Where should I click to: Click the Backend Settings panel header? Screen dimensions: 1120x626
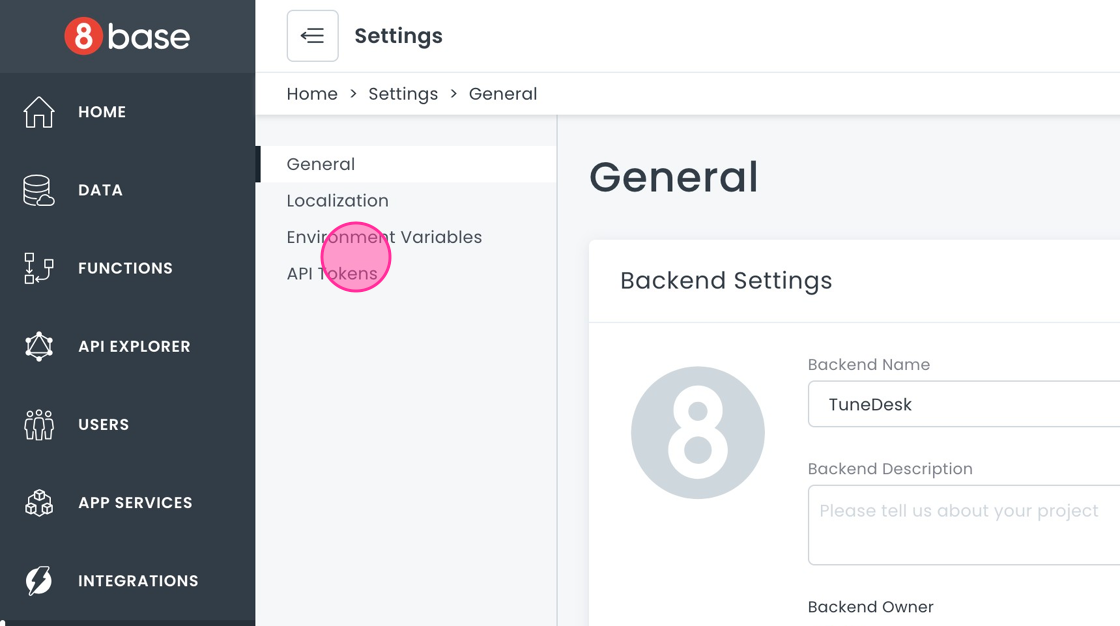tap(726, 281)
